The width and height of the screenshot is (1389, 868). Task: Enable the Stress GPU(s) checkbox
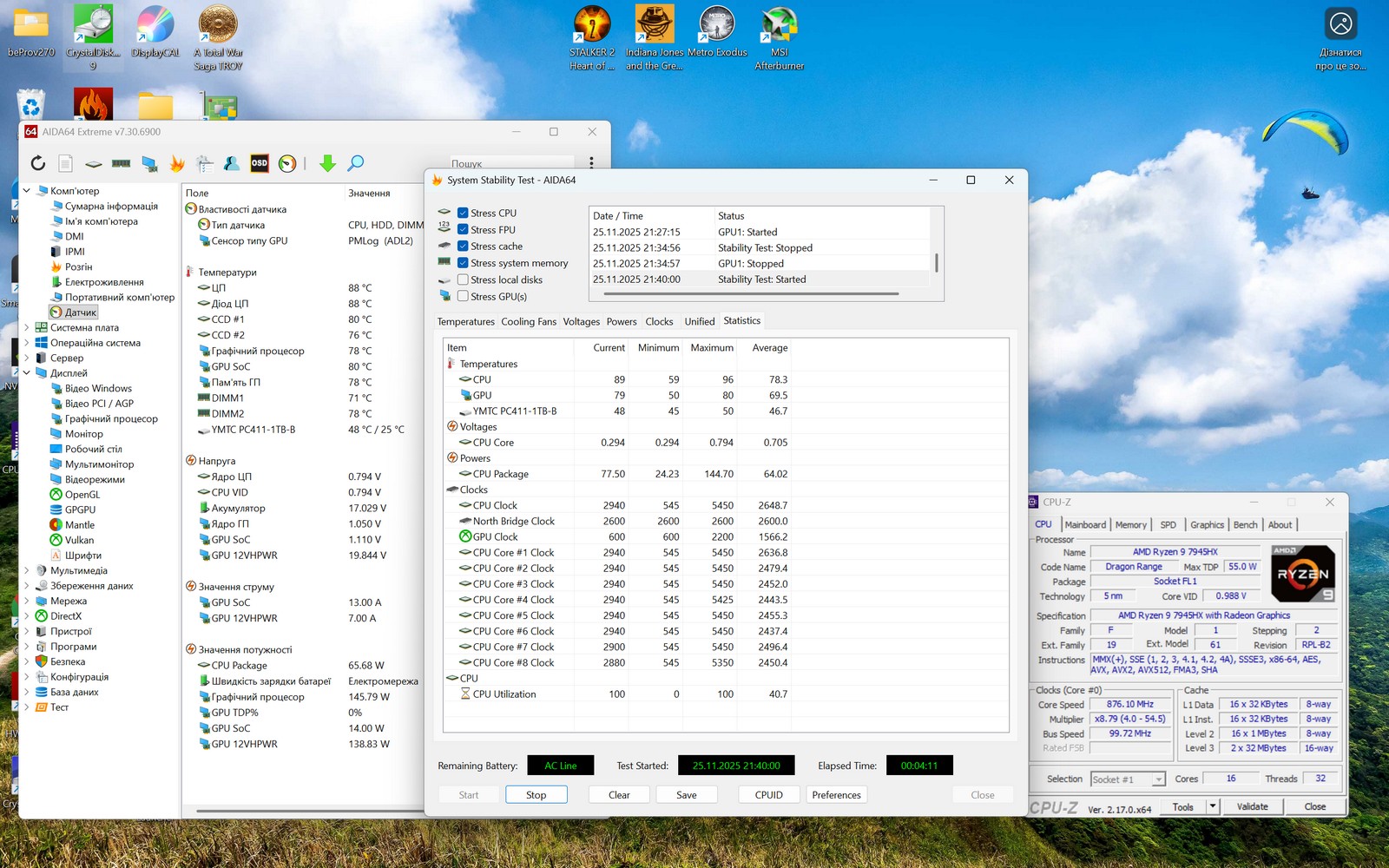(464, 296)
